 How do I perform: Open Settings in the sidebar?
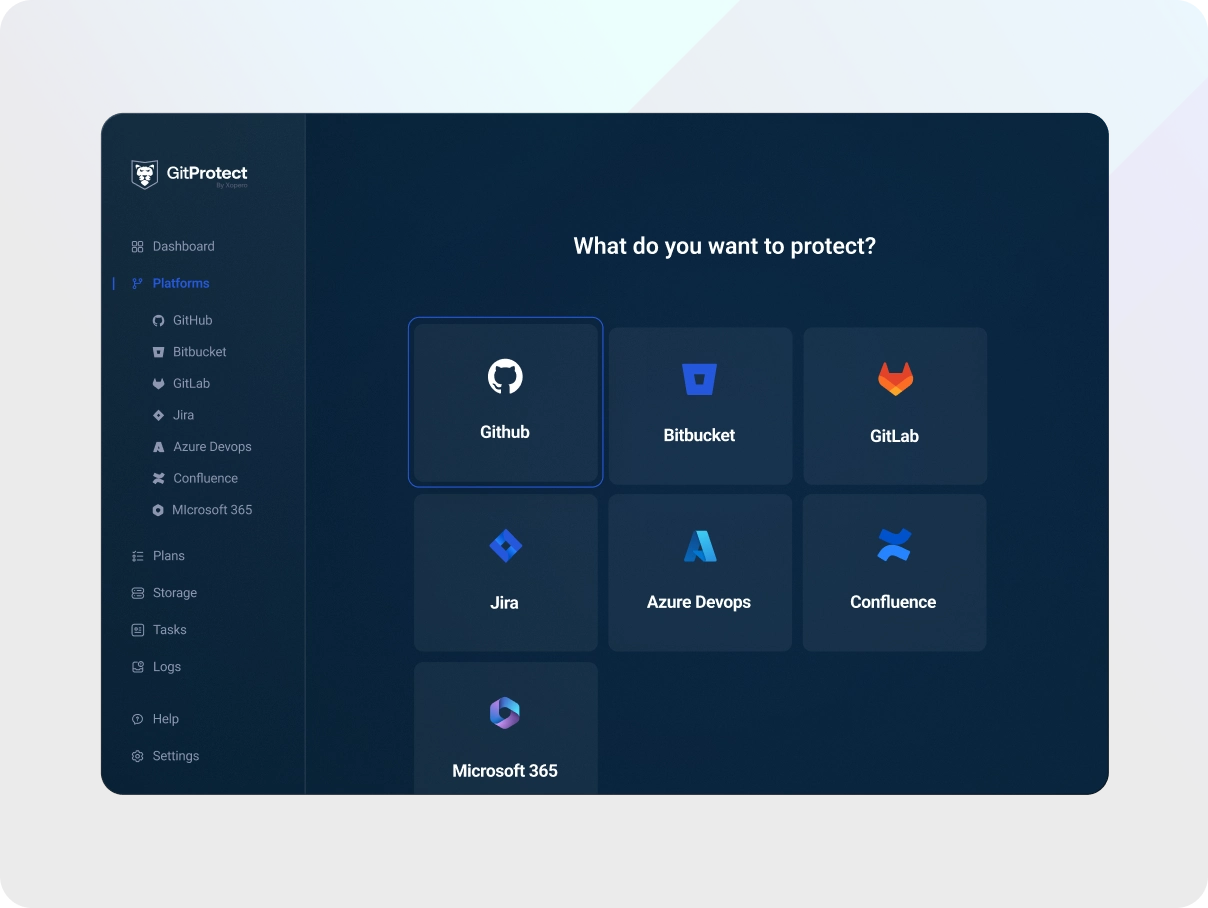[176, 756]
